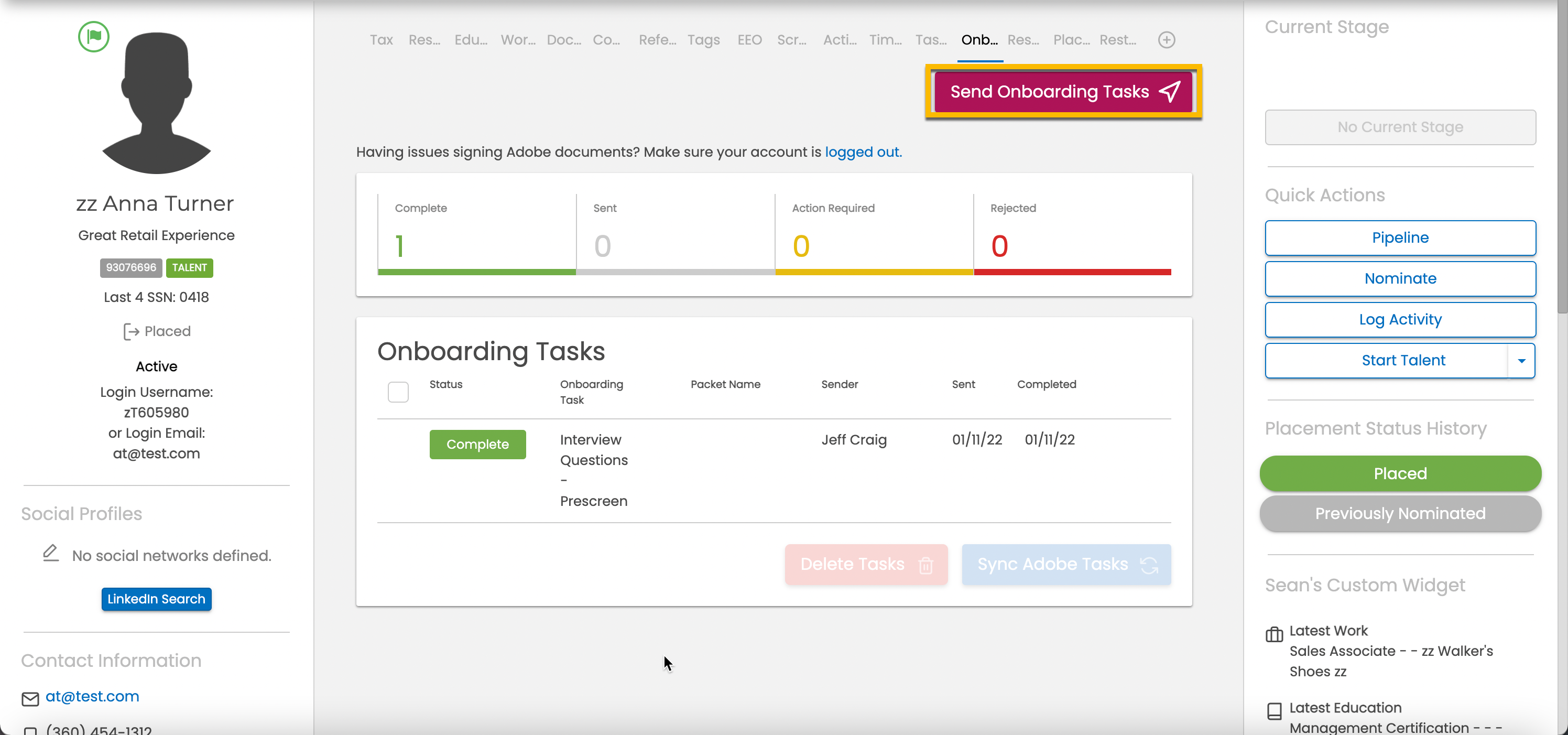Click the envelope email icon
The image size is (1568, 735).
pyautogui.click(x=30, y=698)
